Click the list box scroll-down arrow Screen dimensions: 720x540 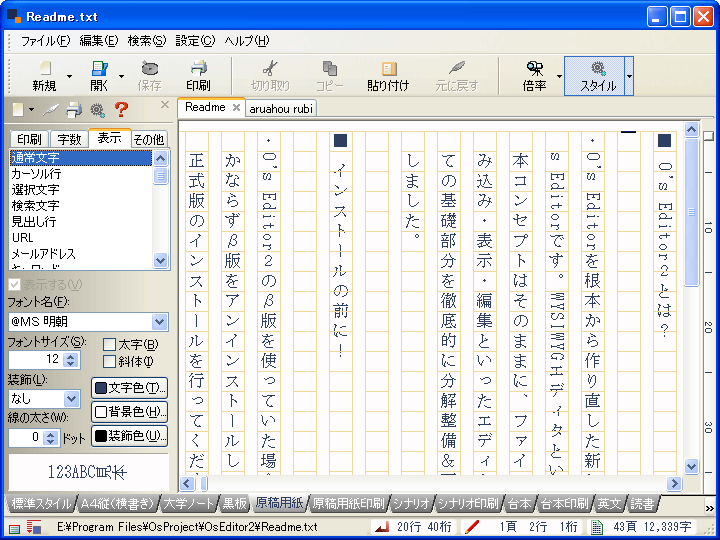coord(160,260)
